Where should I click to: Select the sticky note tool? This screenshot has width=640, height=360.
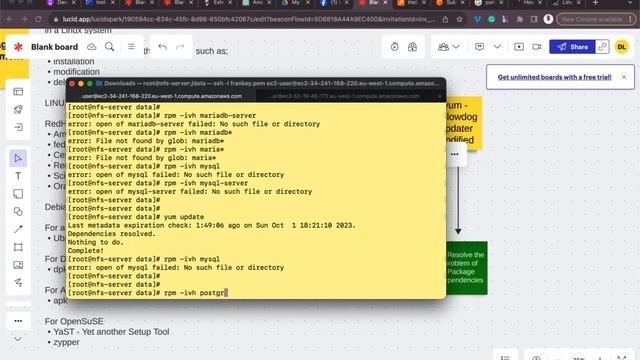click(x=18, y=194)
